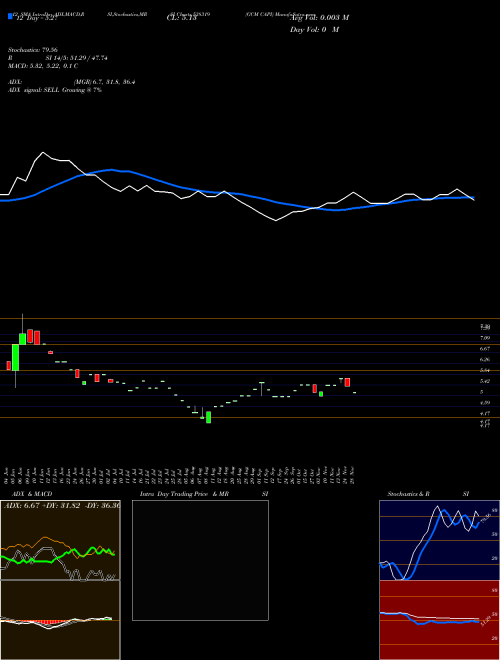Click the 'CL: 5.13' closing price text
500x660 pixels.
click(x=181, y=18)
